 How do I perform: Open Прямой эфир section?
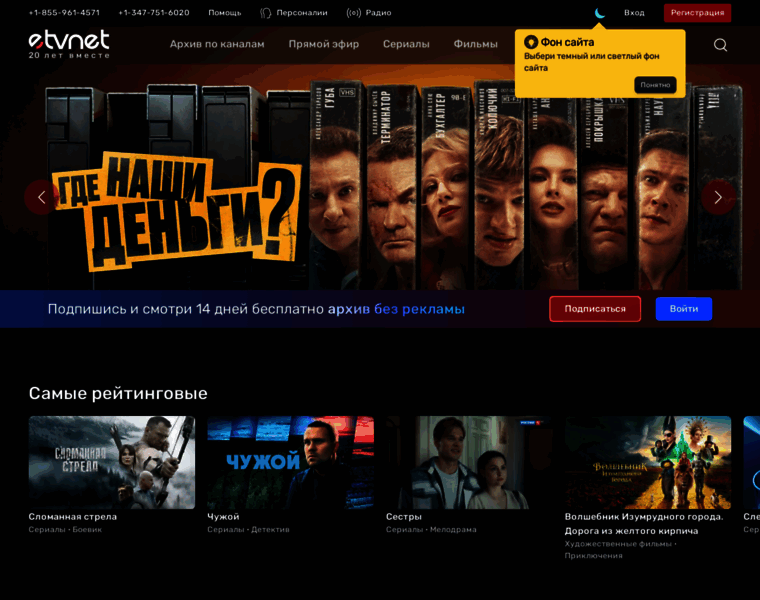point(324,44)
